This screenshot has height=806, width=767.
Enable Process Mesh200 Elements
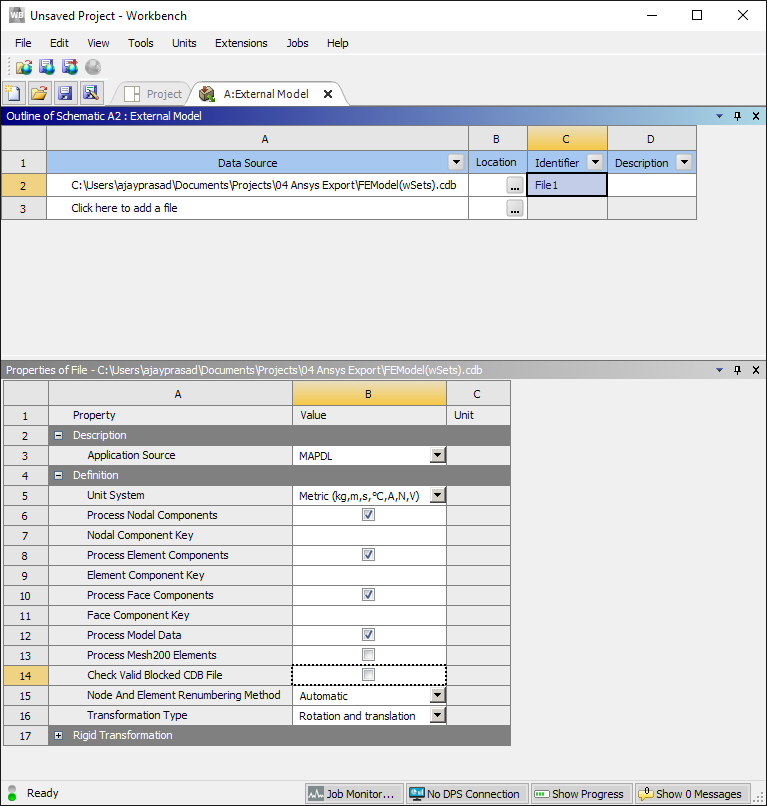[368, 654]
